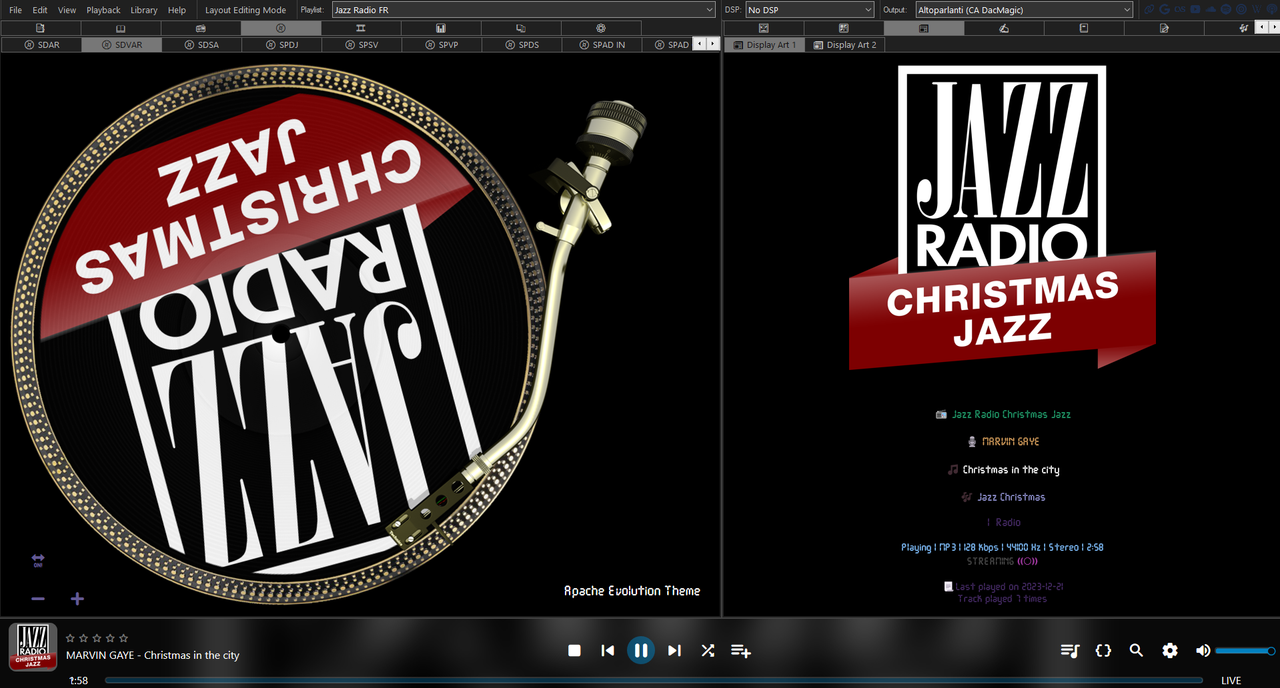Click the Jazz Radio Christmas Jazz station text

[1011, 414]
